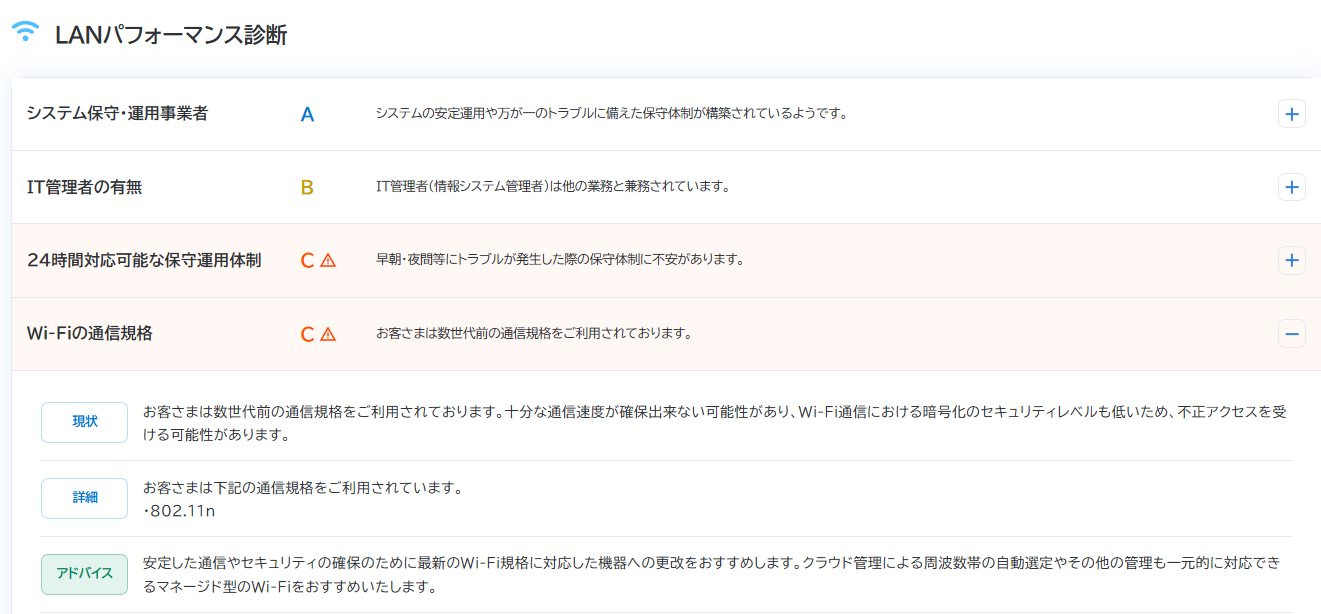Click the 現状 label badge
This screenshot has height=614, width=1321.
click(85, 422)
